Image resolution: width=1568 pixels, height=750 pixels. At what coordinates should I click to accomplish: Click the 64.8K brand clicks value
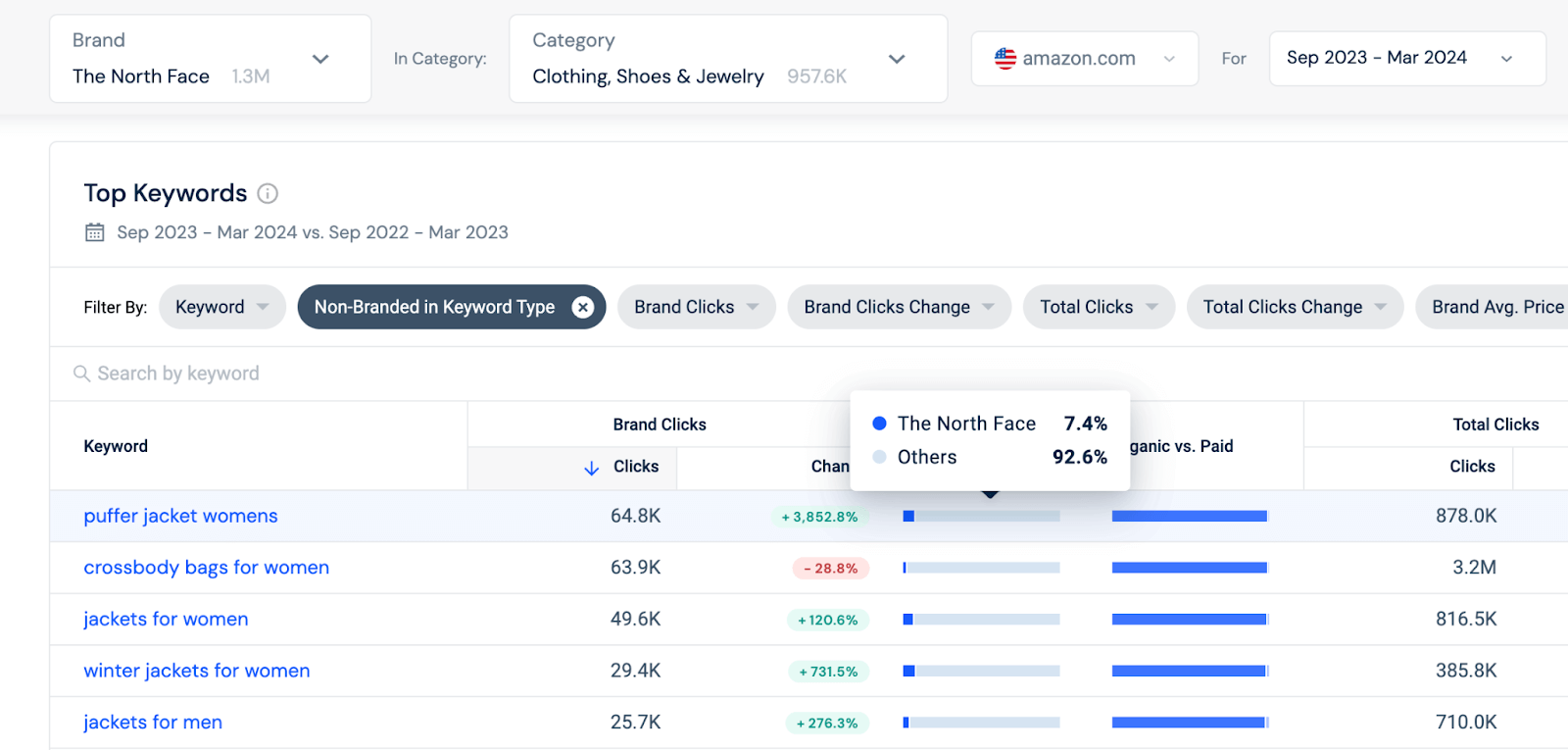pyautogui.click(x=636, y=516)
